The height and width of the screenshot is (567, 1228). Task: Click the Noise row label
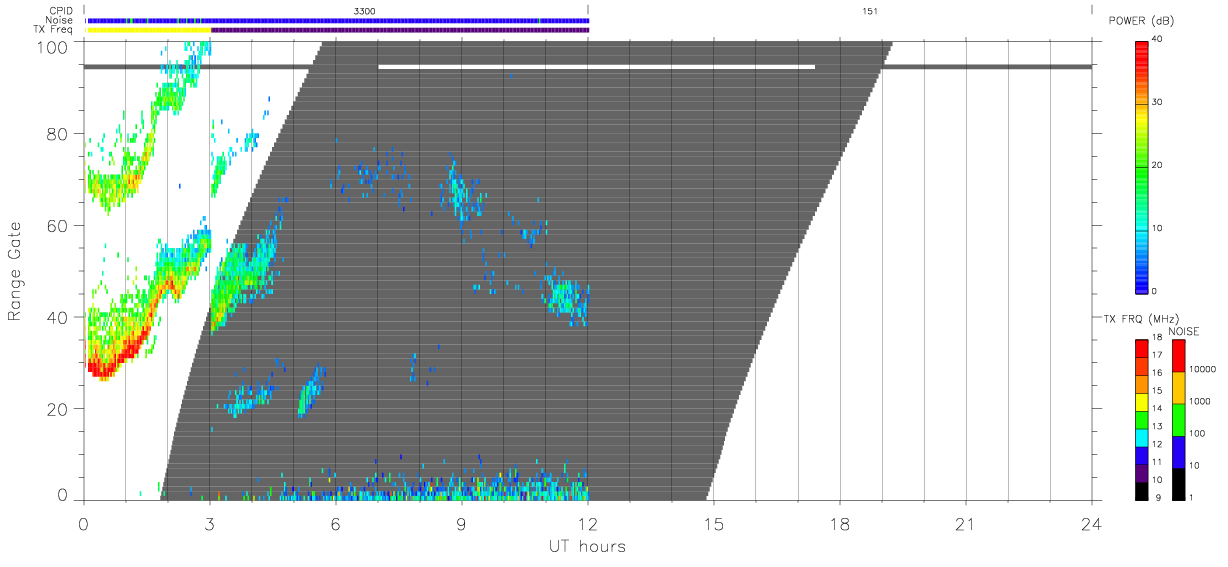(59, 20)
